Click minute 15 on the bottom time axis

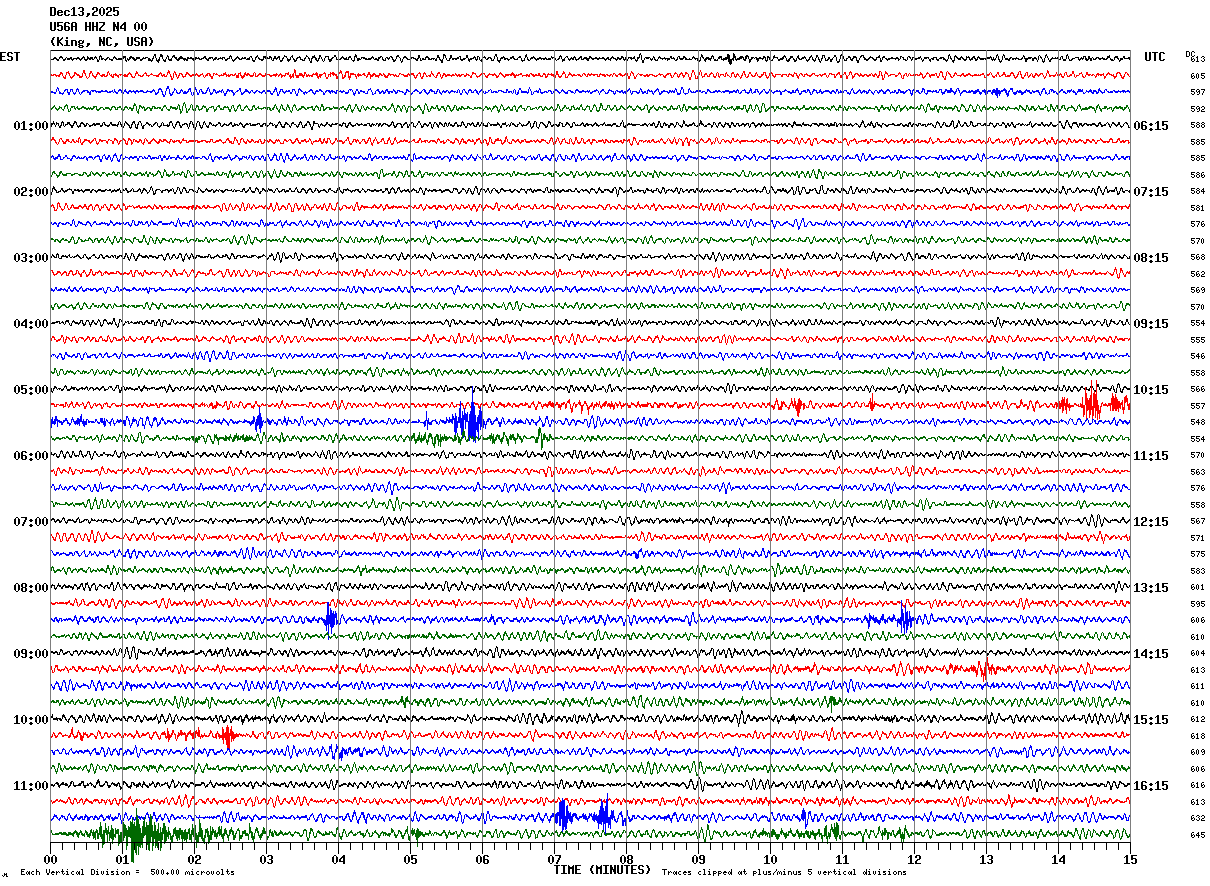1130,859
